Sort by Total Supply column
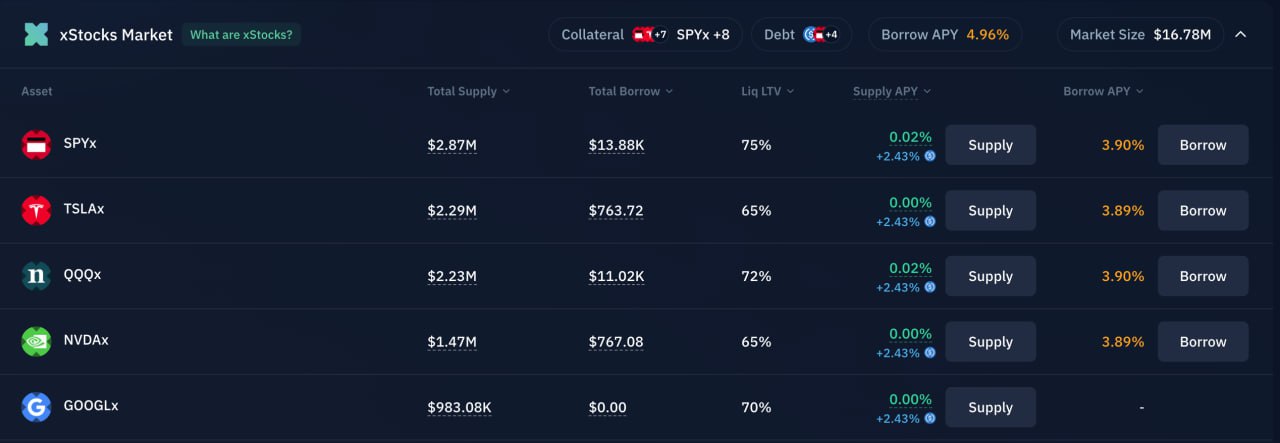 pyautogui.click(x=468, y=91)
